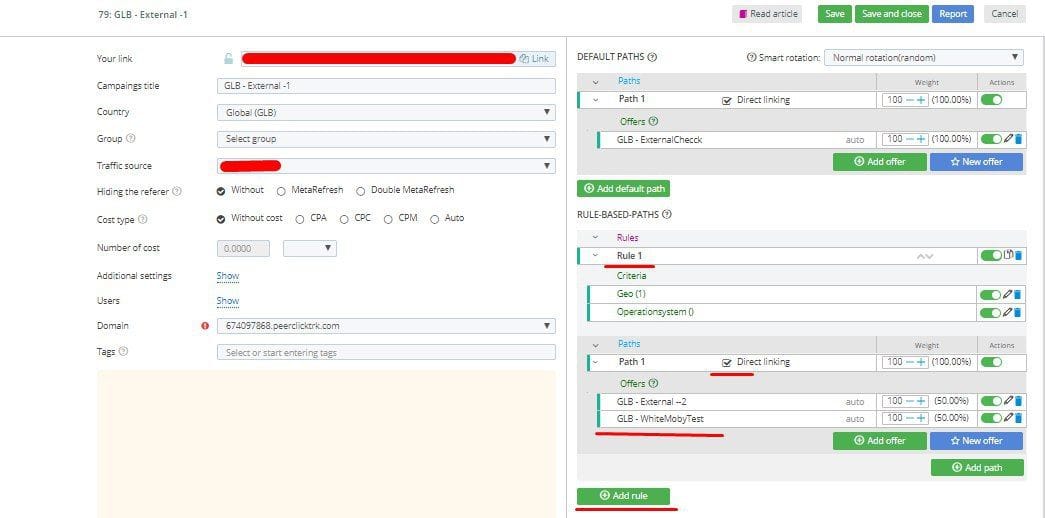This screenshot has height=518, width=1045.
Task: Edit the GLB - ExternalChecck offer with pencil icon
Action: (1008, 140)
